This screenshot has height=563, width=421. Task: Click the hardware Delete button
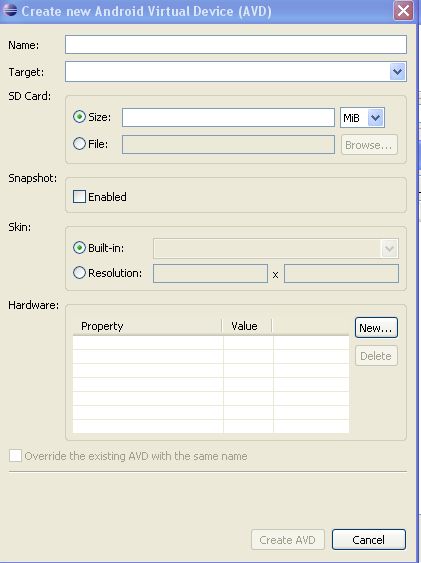pos(376,356)
